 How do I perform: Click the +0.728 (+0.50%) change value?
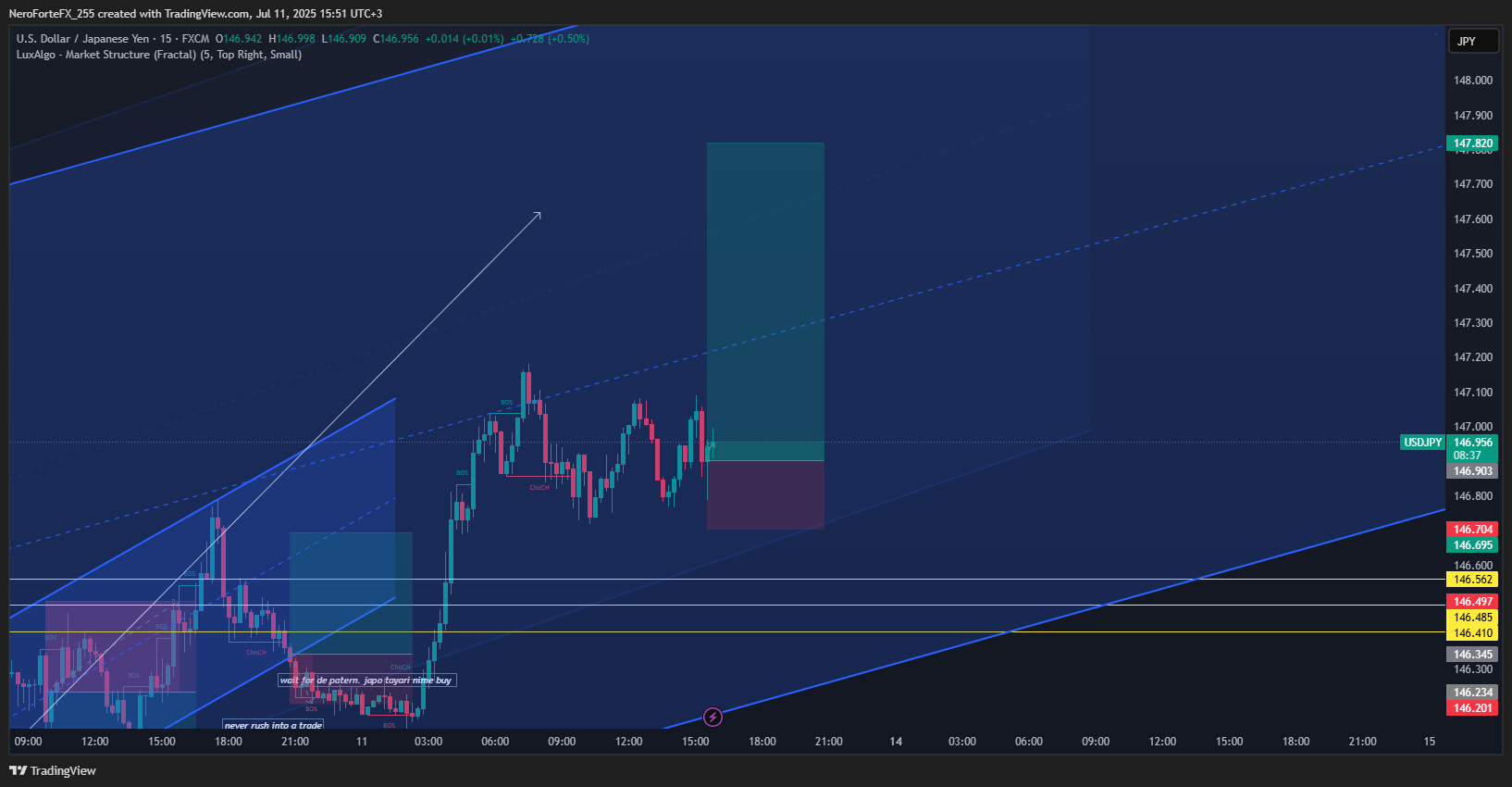[x=550, y=39]
